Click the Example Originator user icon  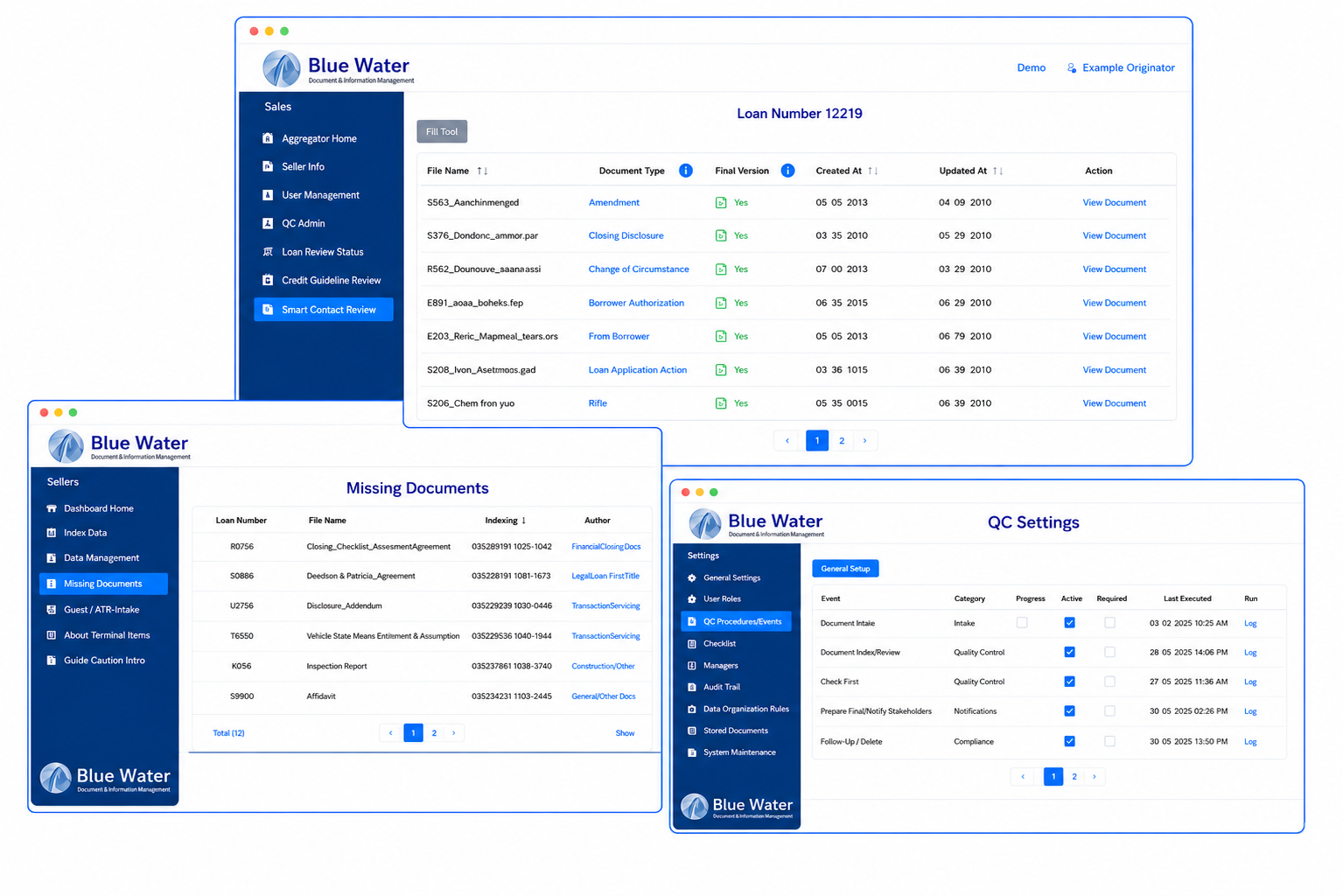(1072, 67)
